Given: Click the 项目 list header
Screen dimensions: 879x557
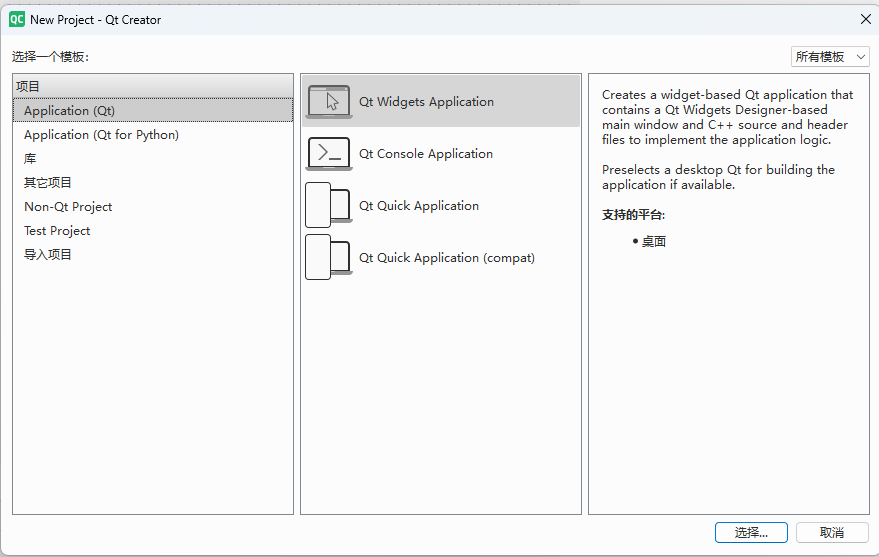Looking at the screenshot, I should pos(153,86).
